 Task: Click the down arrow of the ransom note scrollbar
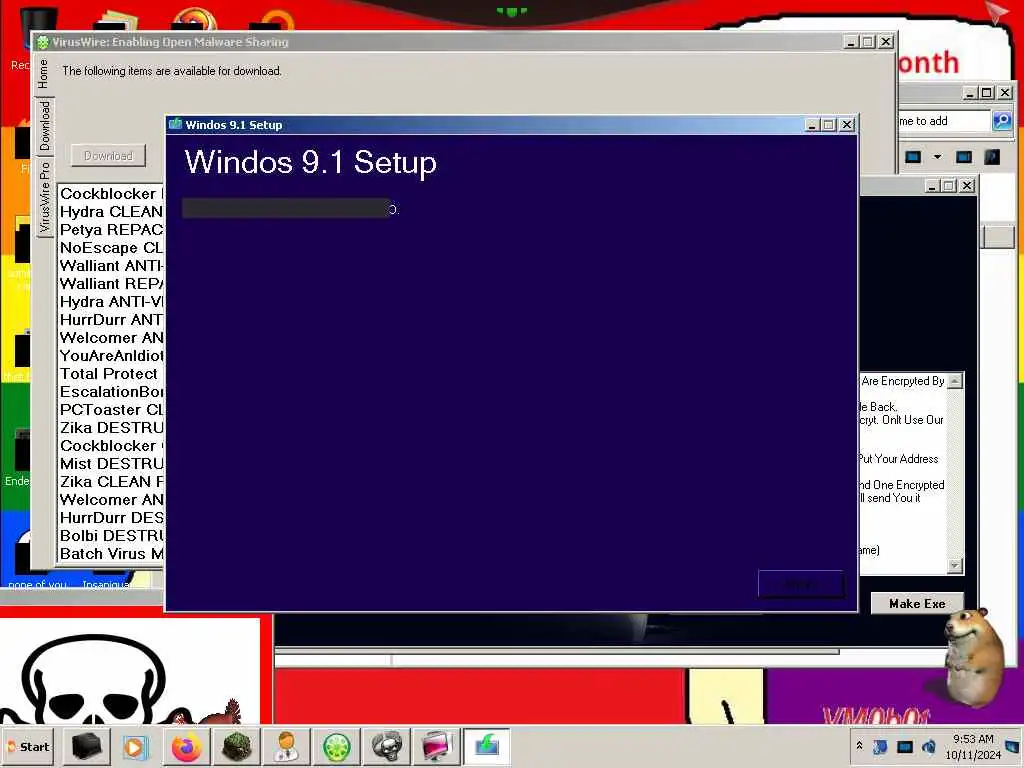click(x=955, y=566)
